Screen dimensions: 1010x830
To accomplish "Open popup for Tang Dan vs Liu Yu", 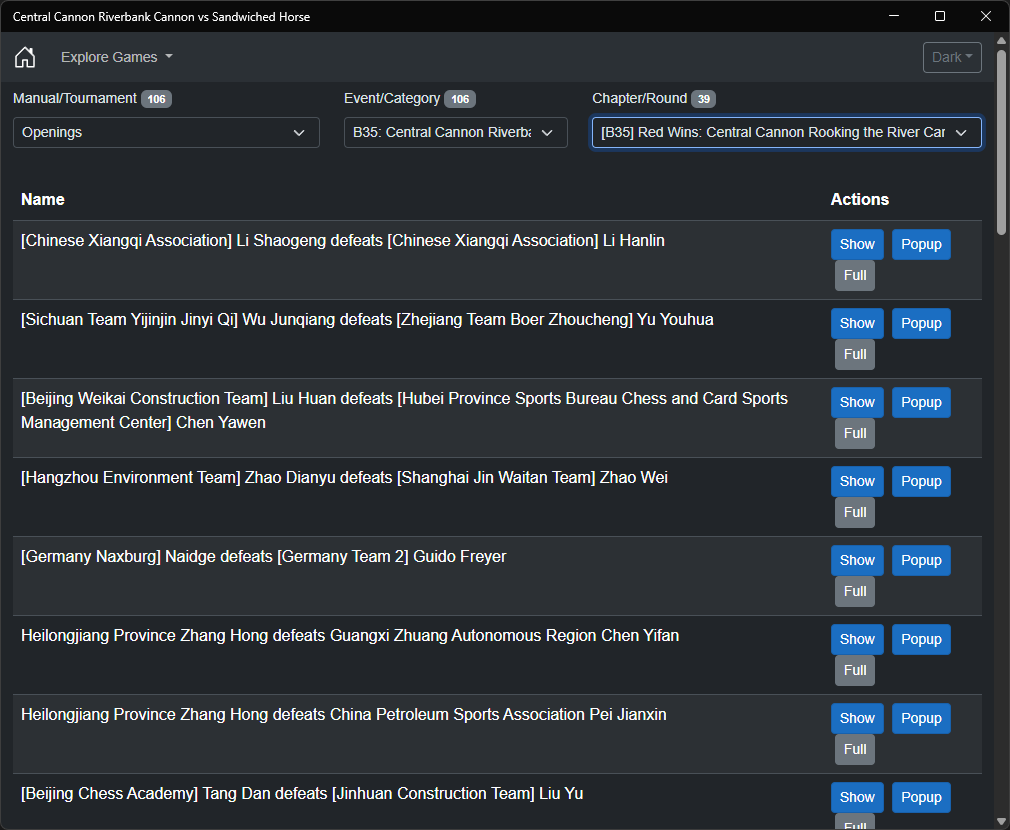I will [921, 797].
